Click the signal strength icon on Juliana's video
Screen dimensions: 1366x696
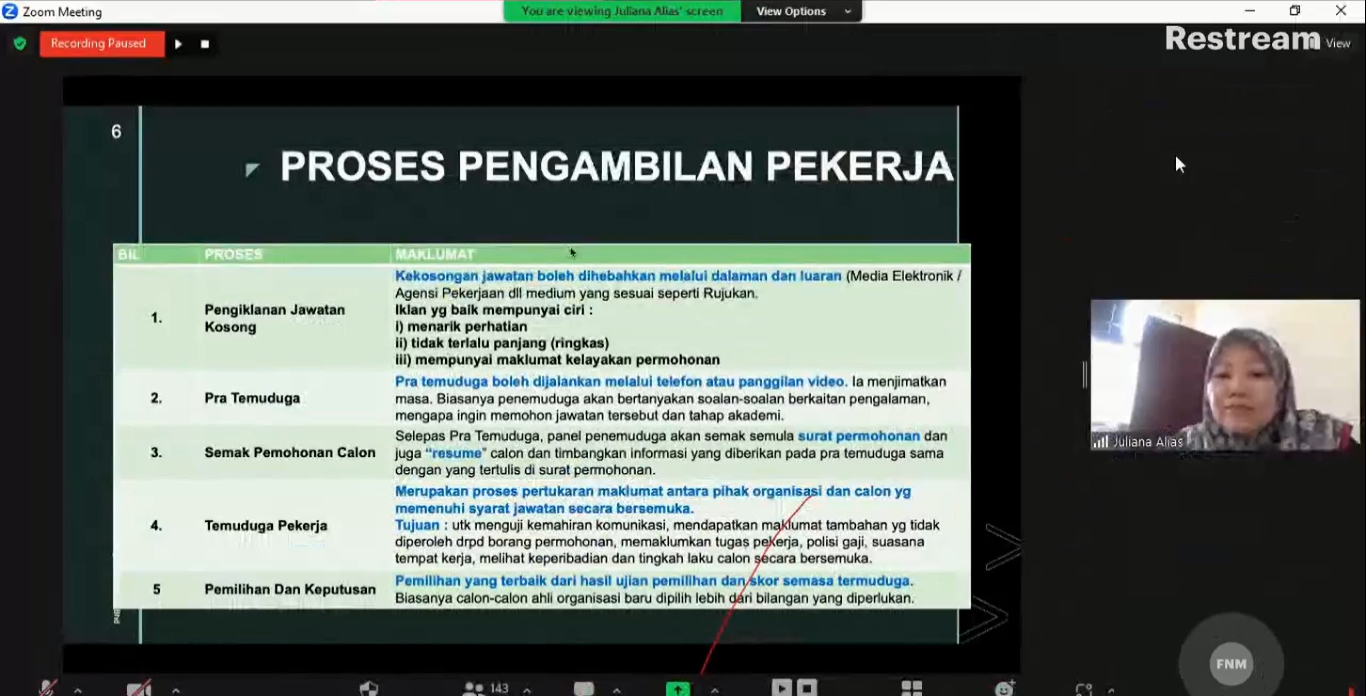[x=1100, y=442]
